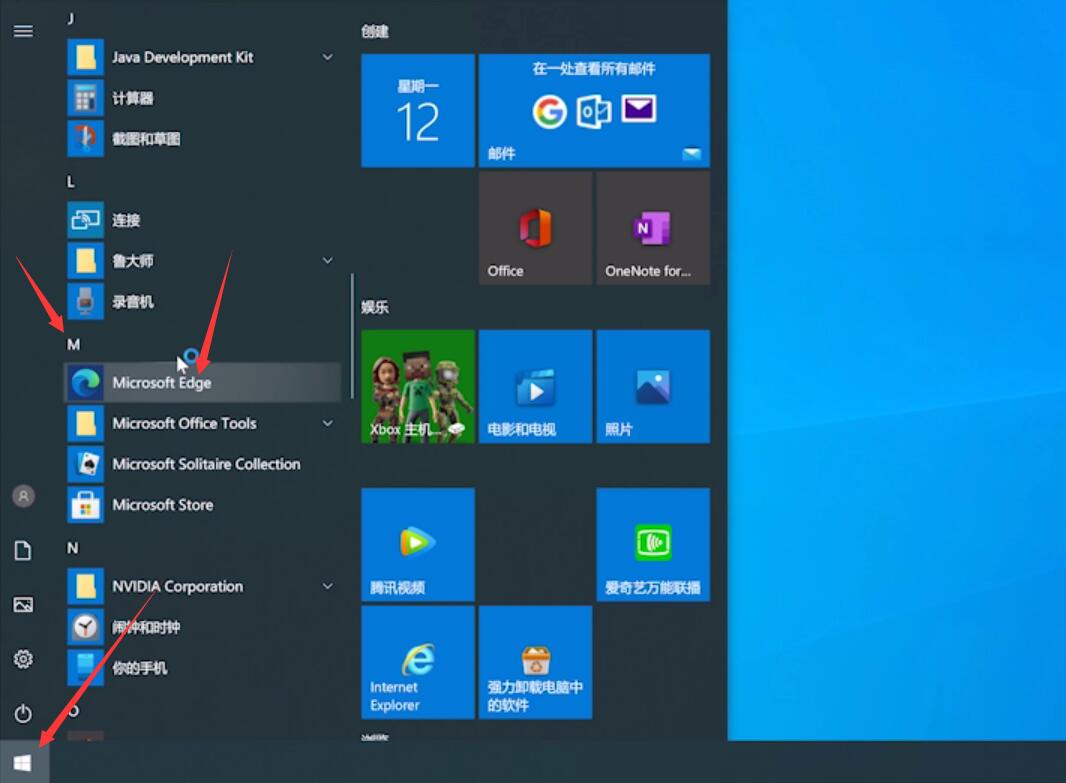Open Pictures icon in Start sidebar

(23, 605)
